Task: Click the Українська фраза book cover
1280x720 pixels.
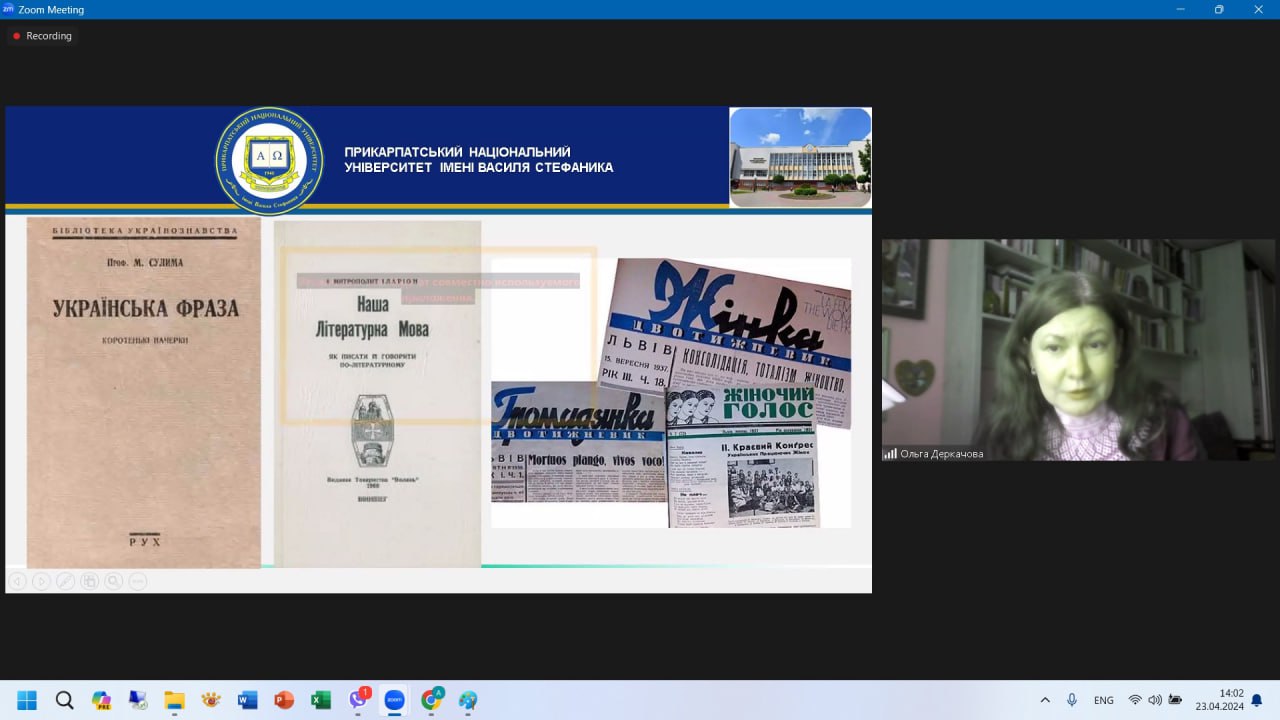Action: point(144,392)
